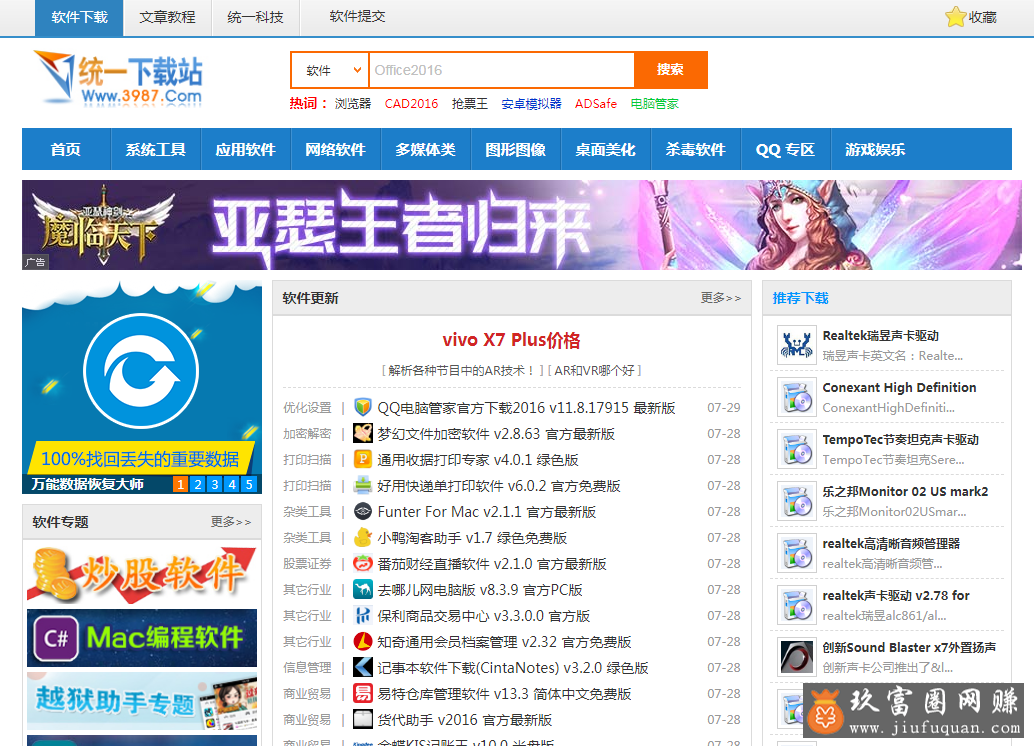
Task: Click the 货代助手 v2016 icon
Action: [363, 719]
